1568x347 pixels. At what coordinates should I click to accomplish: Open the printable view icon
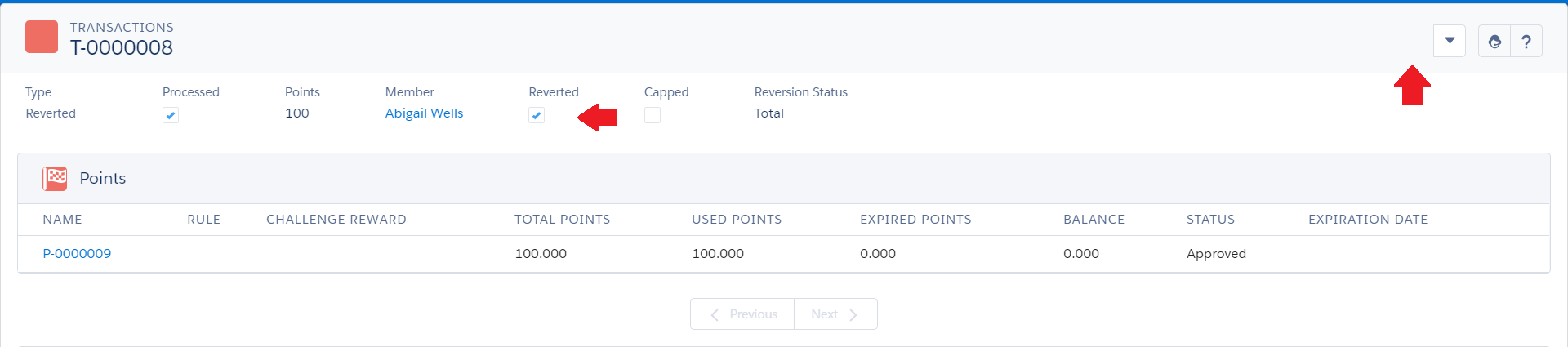(x=1494, y=41)
